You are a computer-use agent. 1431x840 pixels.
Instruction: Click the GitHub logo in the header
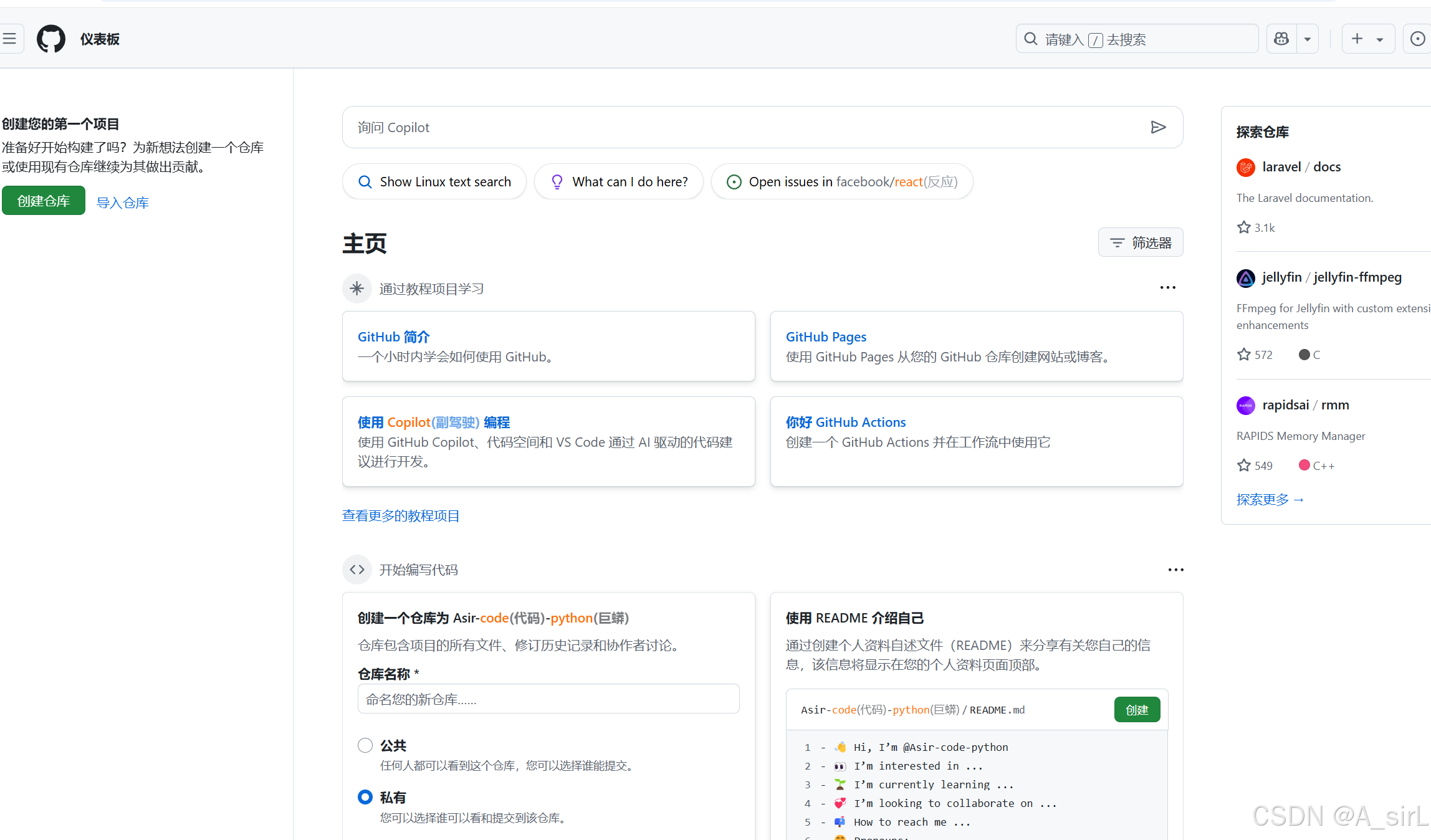tap(50, 39)
